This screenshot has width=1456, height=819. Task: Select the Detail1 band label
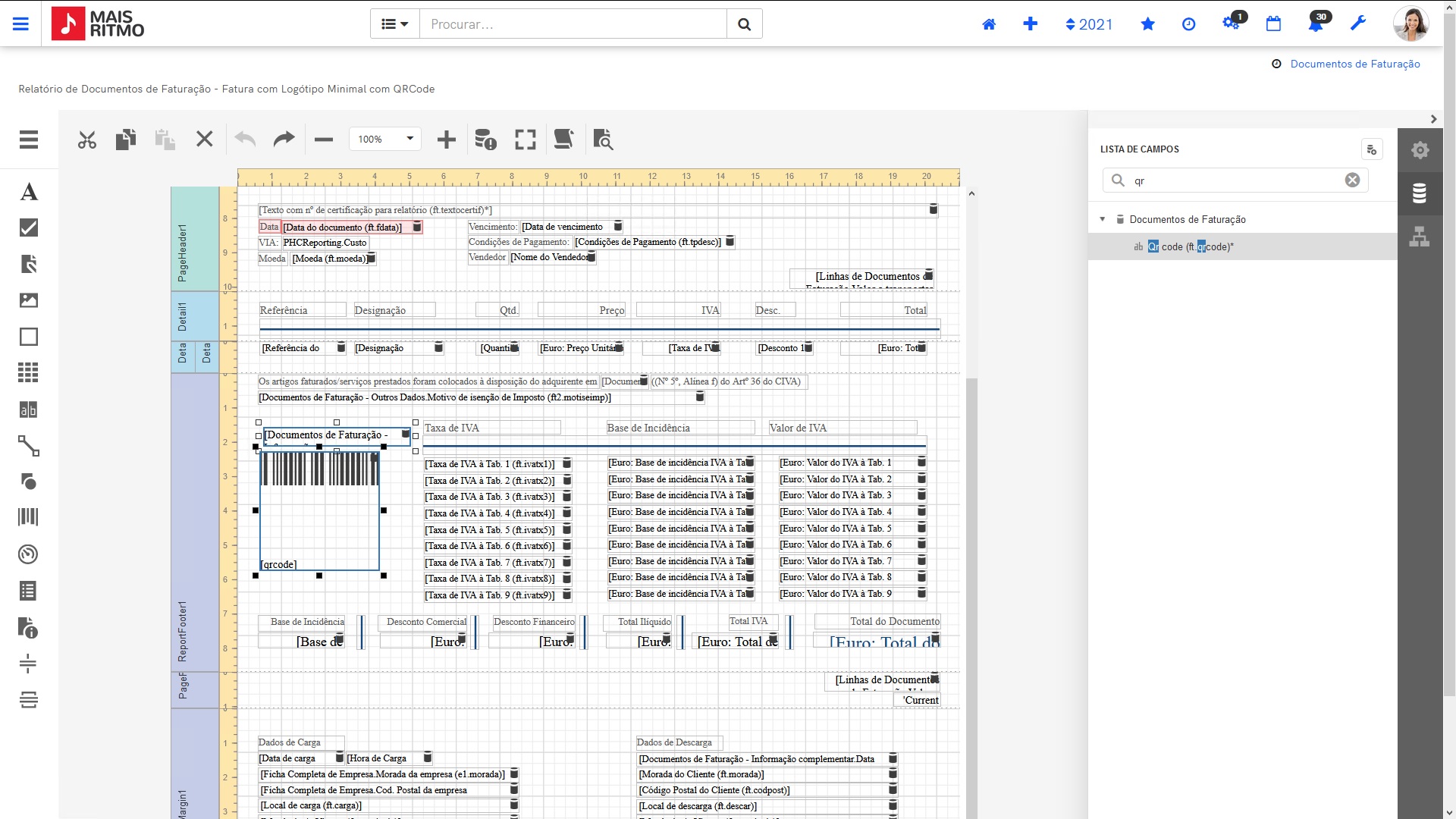coord(182,316)
